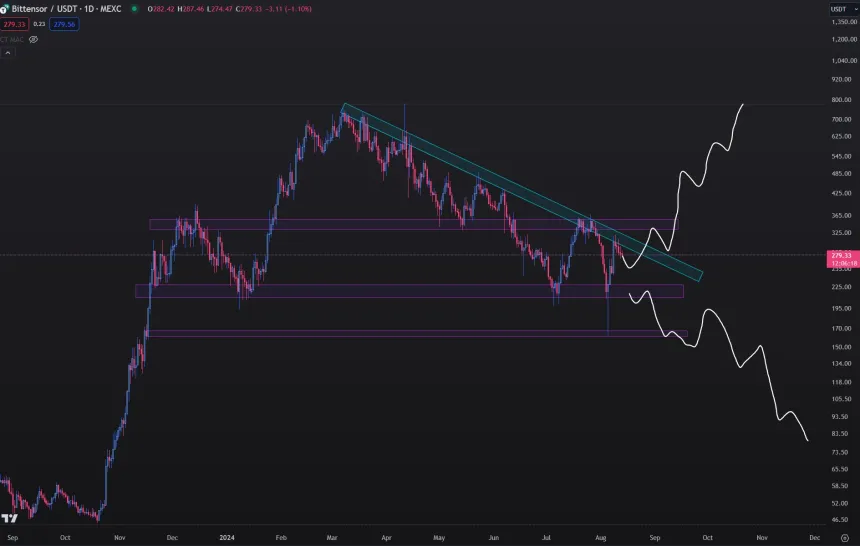Click the current price label on the price axis
The image size is (860, 546).
(839, 256)
